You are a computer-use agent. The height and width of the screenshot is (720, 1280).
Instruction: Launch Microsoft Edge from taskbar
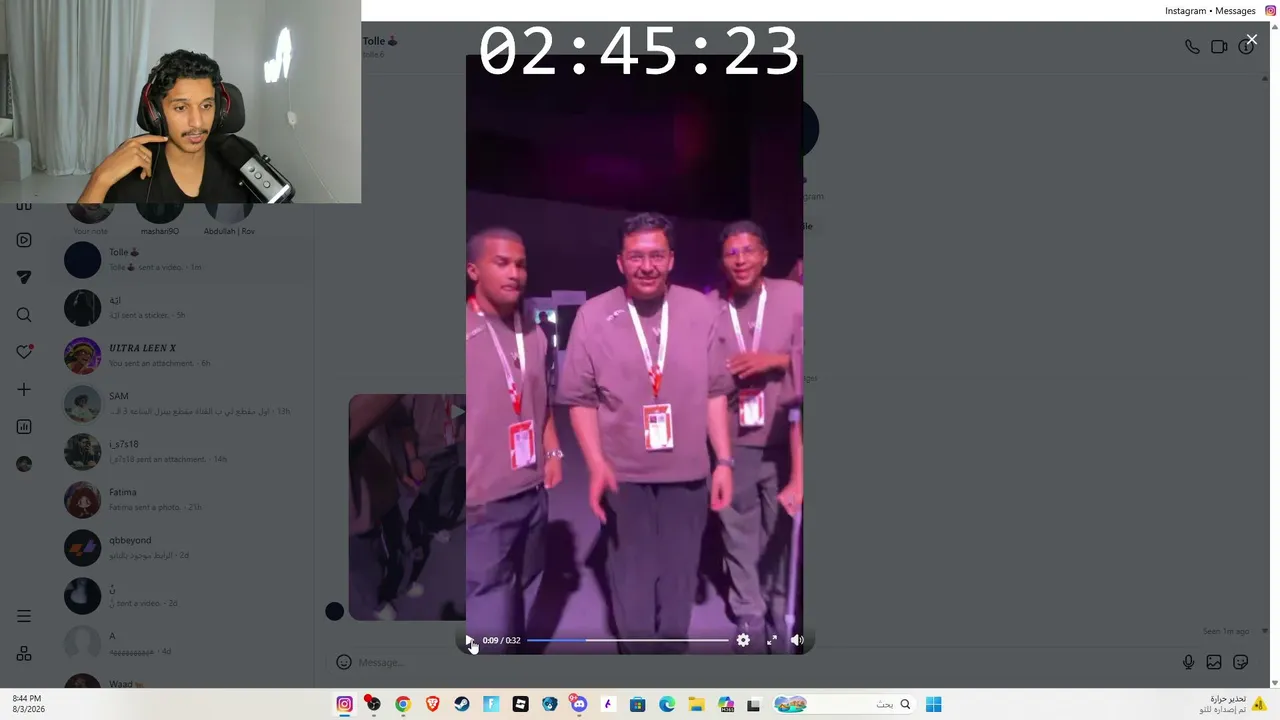[x=667, y=704]
